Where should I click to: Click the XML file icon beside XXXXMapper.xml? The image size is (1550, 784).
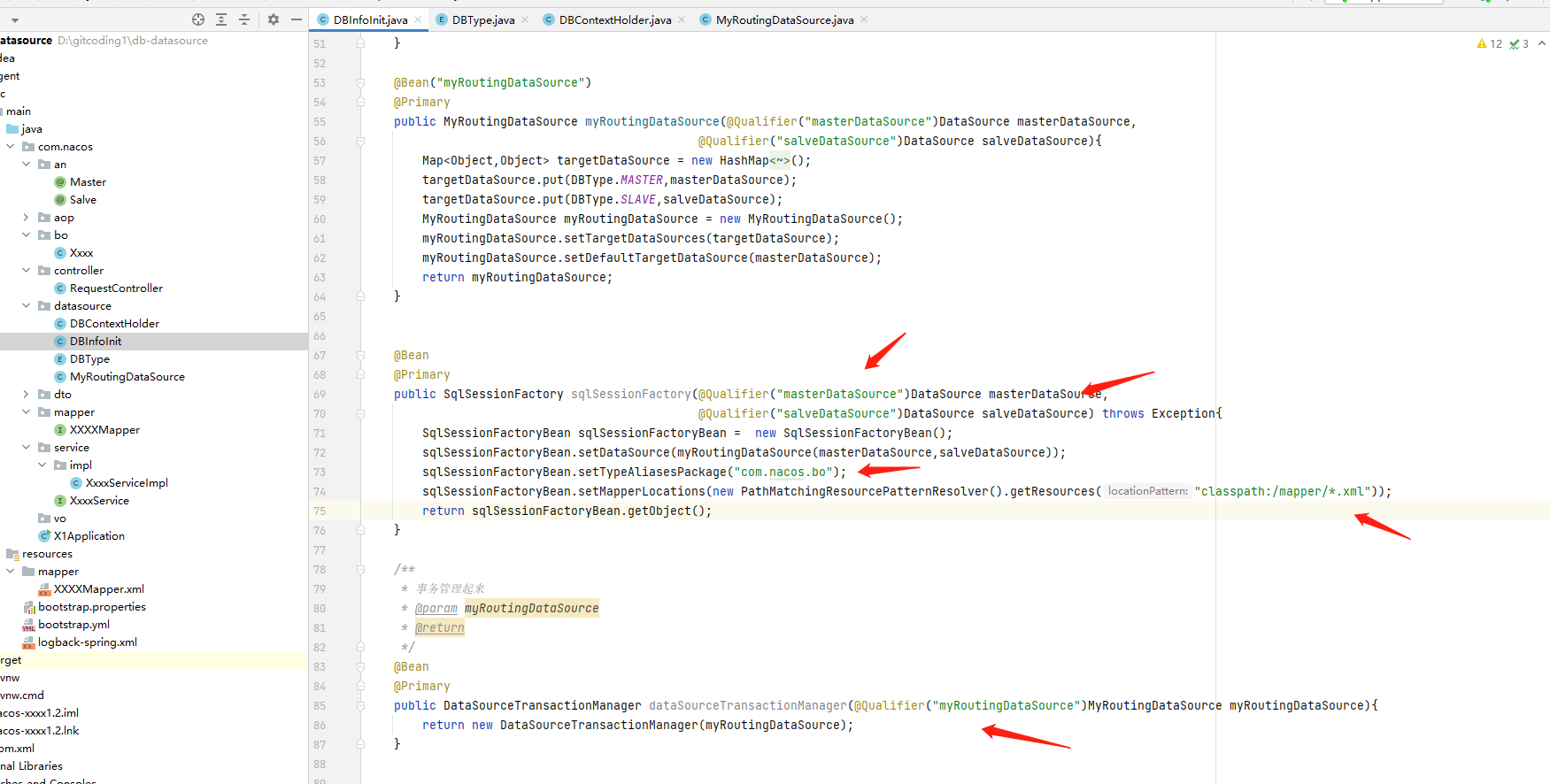coord(44,589)
